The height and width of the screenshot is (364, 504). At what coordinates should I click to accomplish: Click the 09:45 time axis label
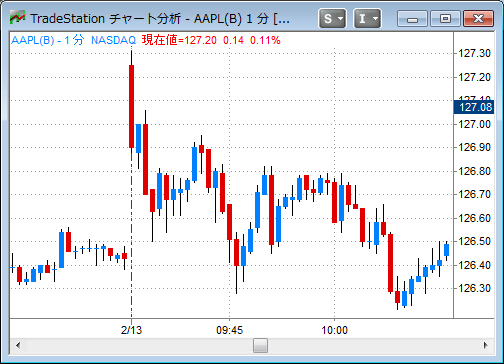[230, 330]
